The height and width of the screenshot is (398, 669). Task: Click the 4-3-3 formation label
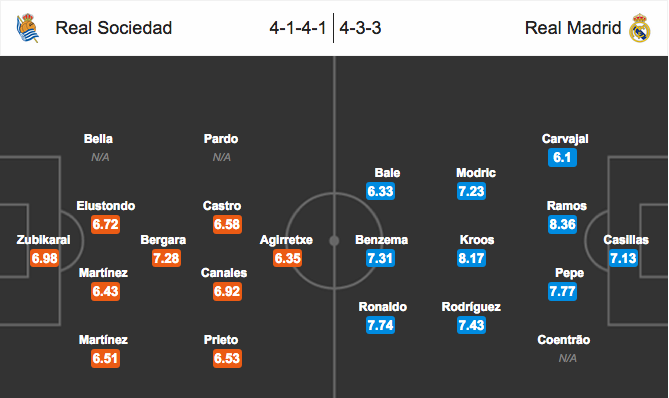click(x=360, y=28)
